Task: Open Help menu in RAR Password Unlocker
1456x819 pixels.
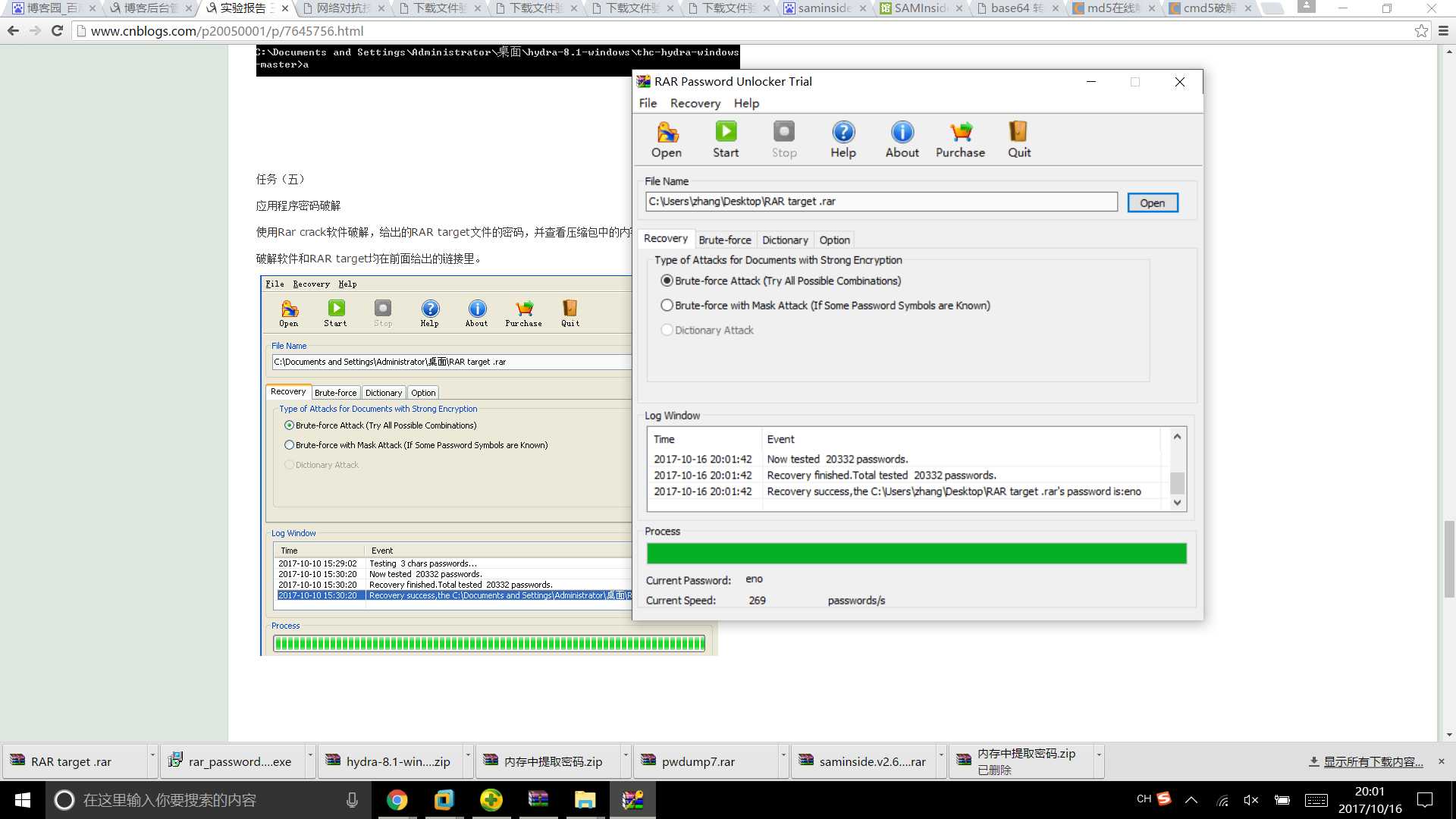Action: pyautogui.click(x=746, y=103)
